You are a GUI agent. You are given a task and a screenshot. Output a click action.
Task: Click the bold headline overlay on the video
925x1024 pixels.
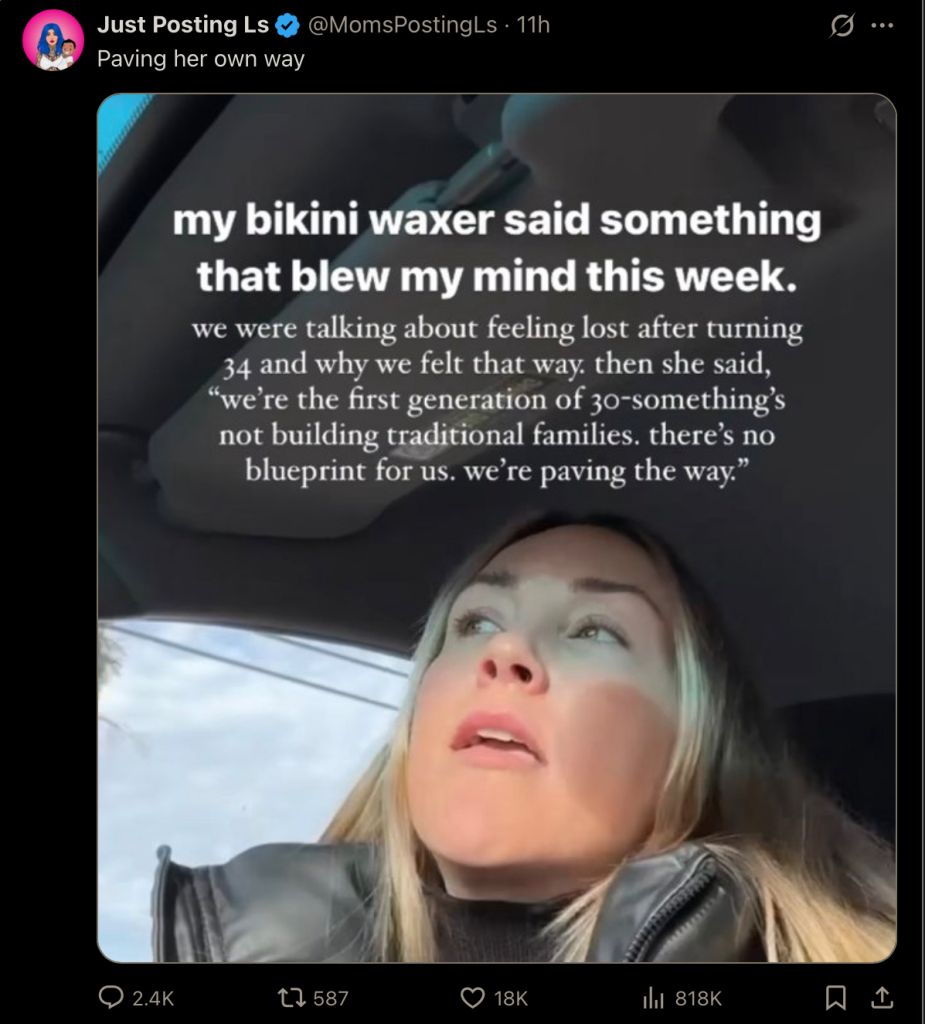point(496,248)
